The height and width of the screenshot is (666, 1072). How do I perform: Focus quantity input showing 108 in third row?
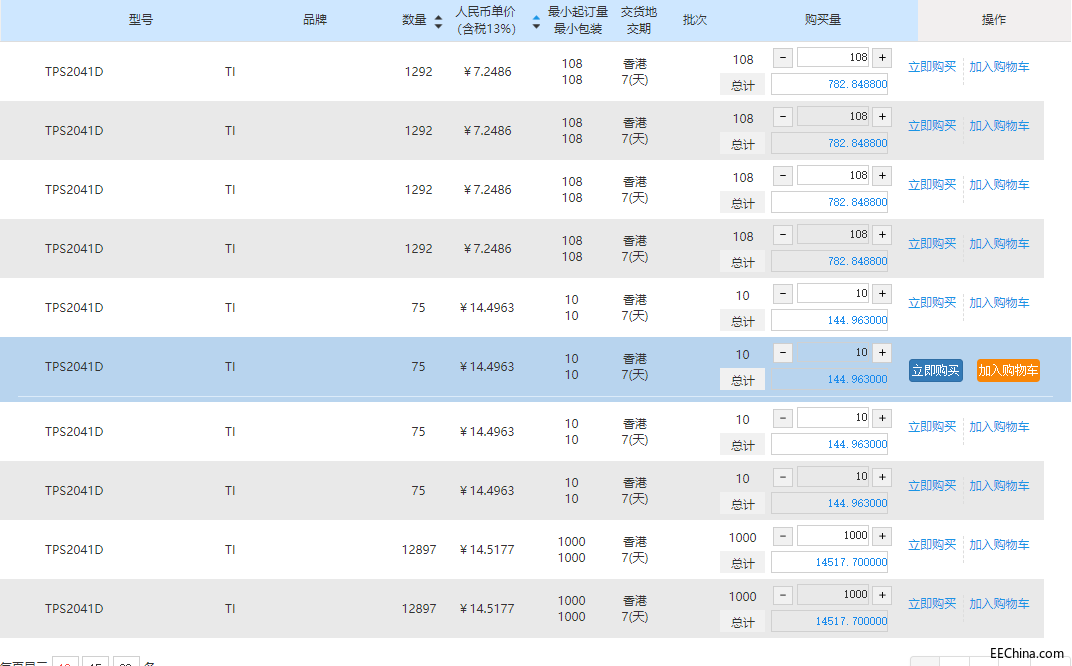(833, 175)
